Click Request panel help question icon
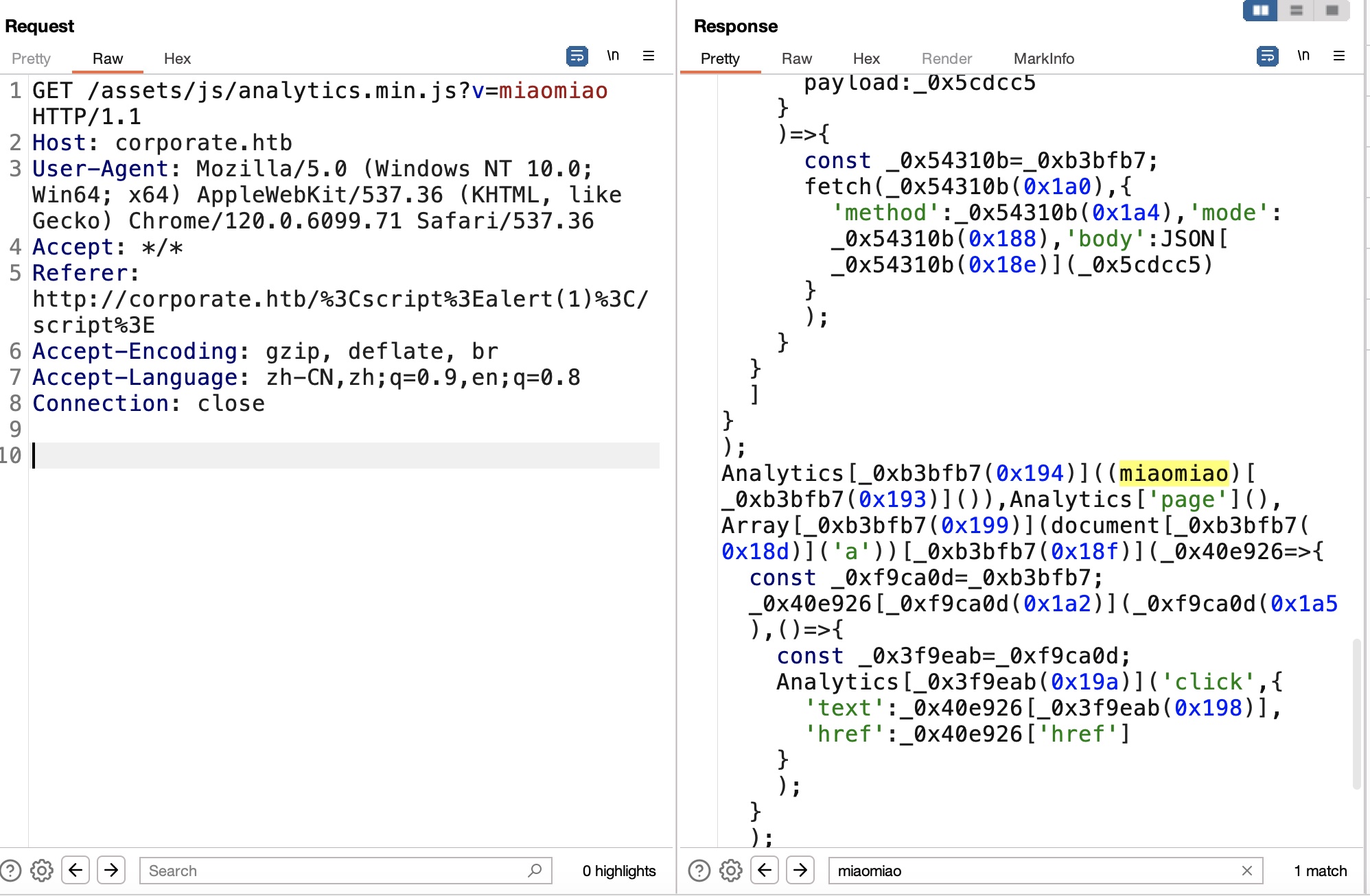This screenshot has height=896, width=1370. pos(11,871)
